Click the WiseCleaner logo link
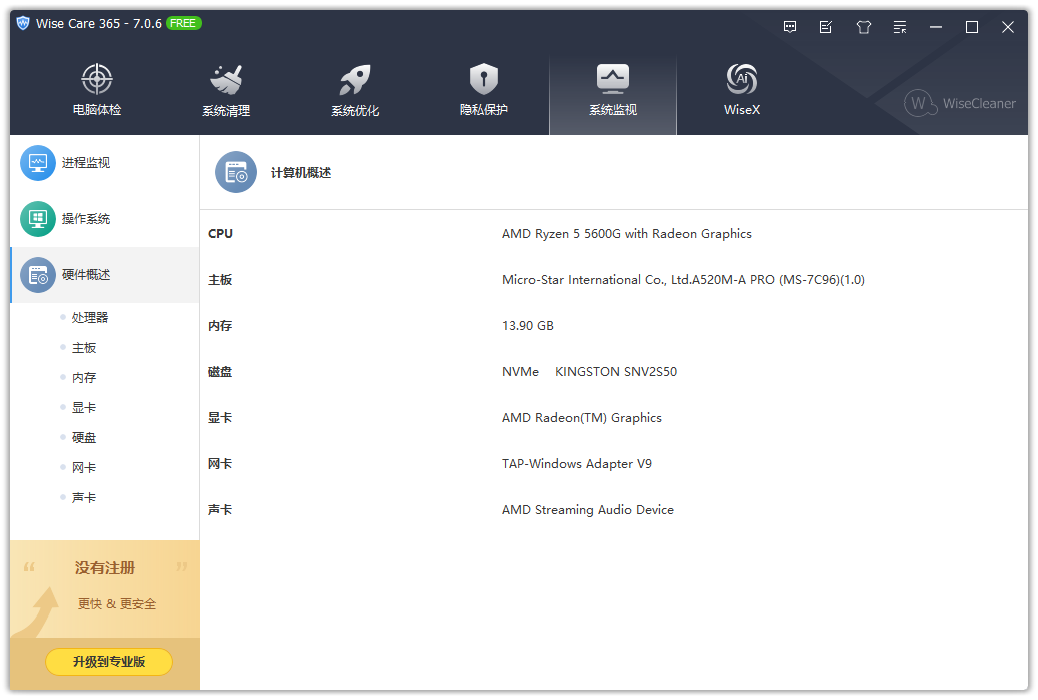This screenshot has height=700, width=1038. click(x=960, y=103)
